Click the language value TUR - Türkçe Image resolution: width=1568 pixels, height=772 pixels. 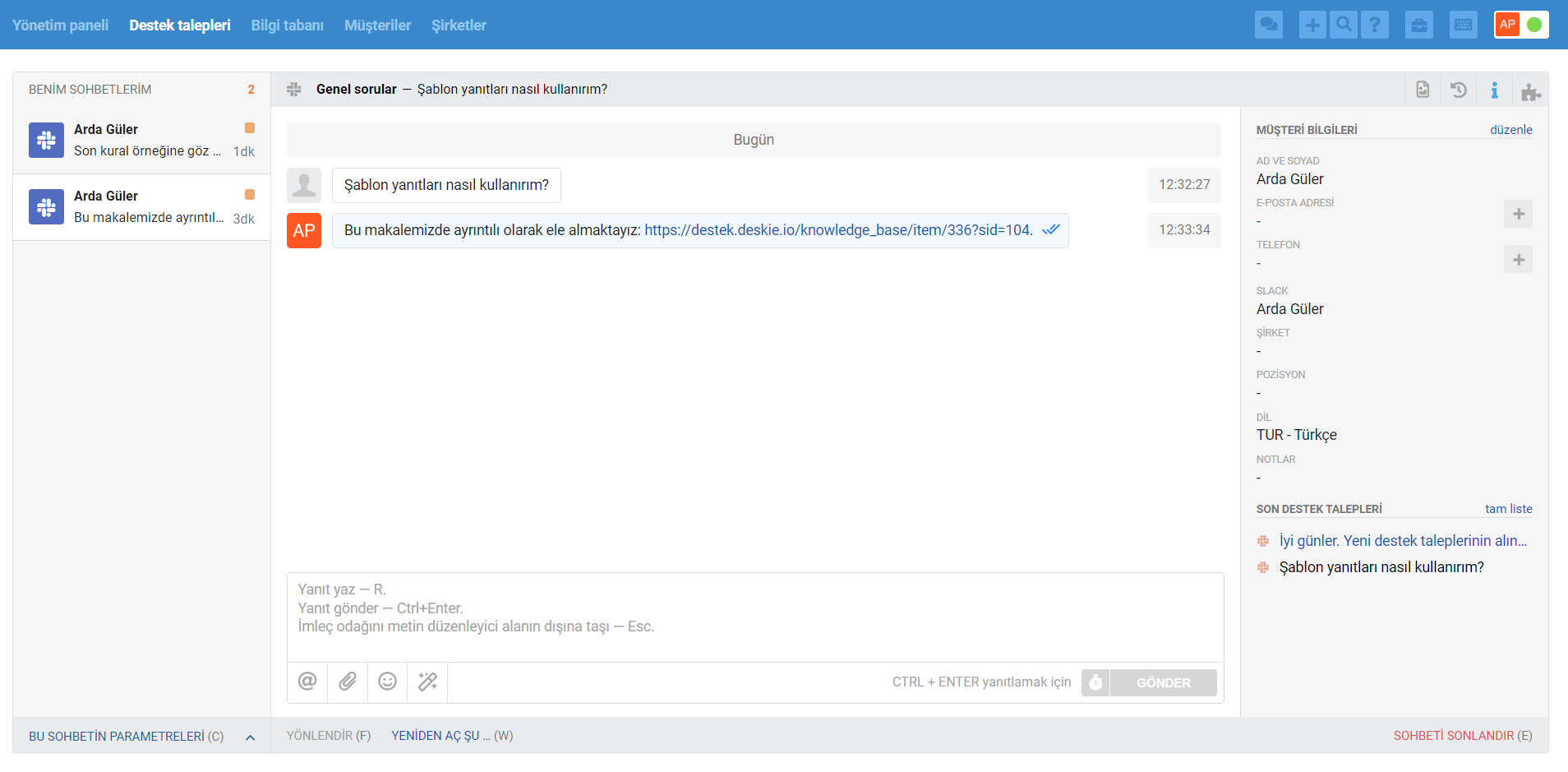click(1297, 435)
